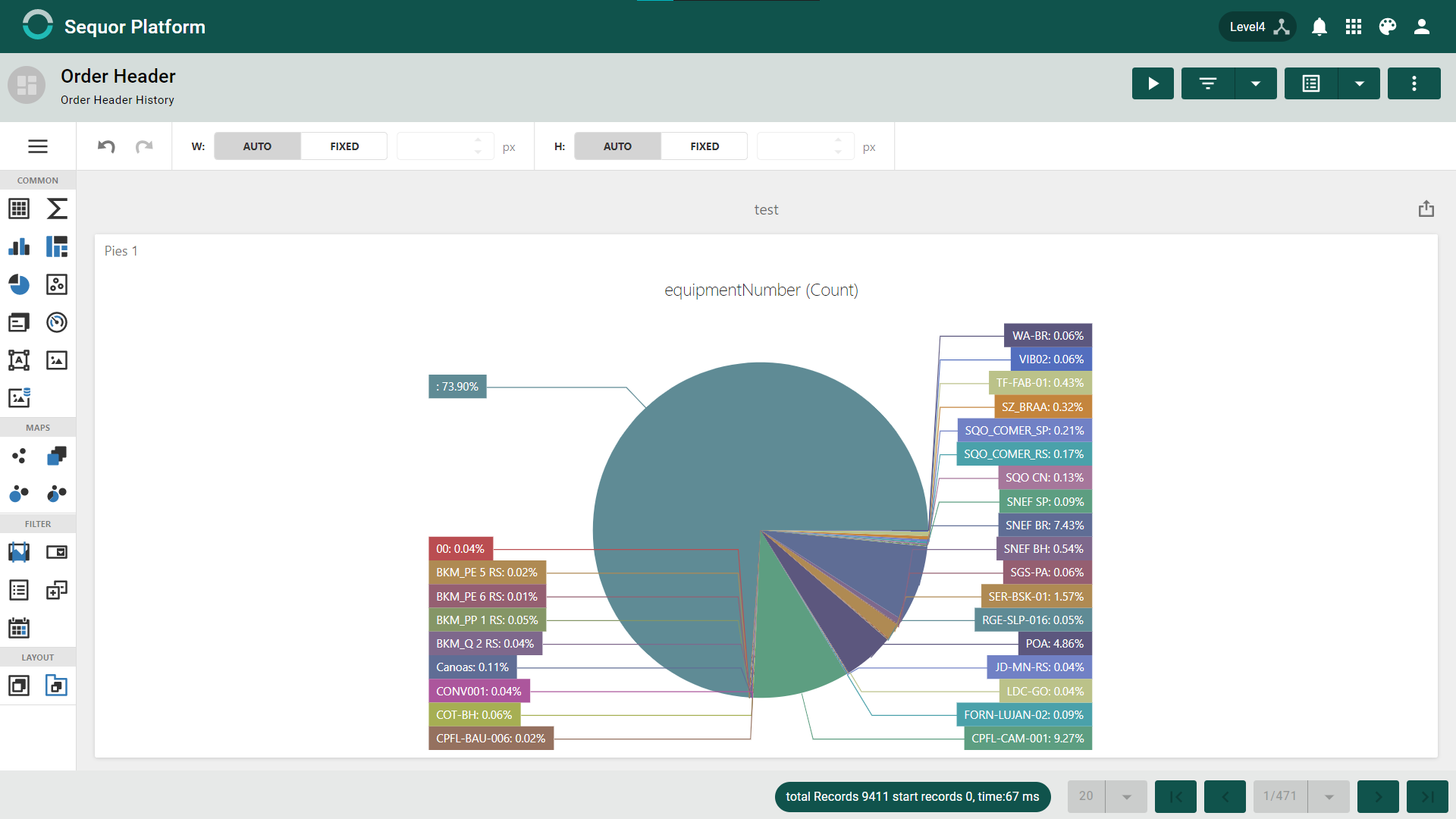Expand the filter options dropdown arrow
The image size is (1456, 819).
click(x=1256, y=83)
